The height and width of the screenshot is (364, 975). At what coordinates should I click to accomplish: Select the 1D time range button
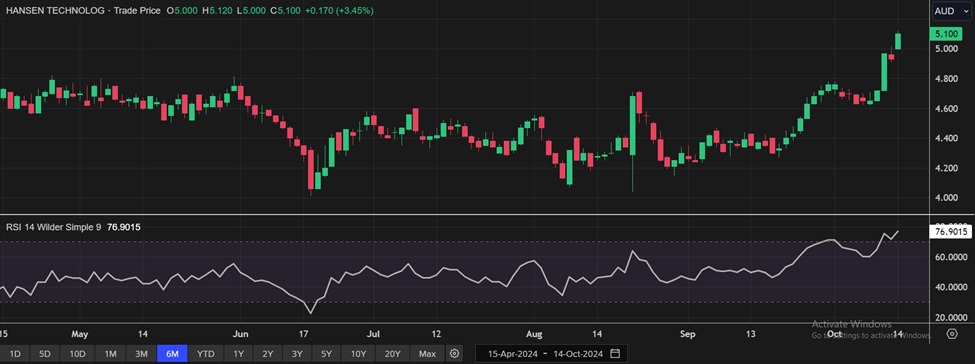click(x=16, y=354)
